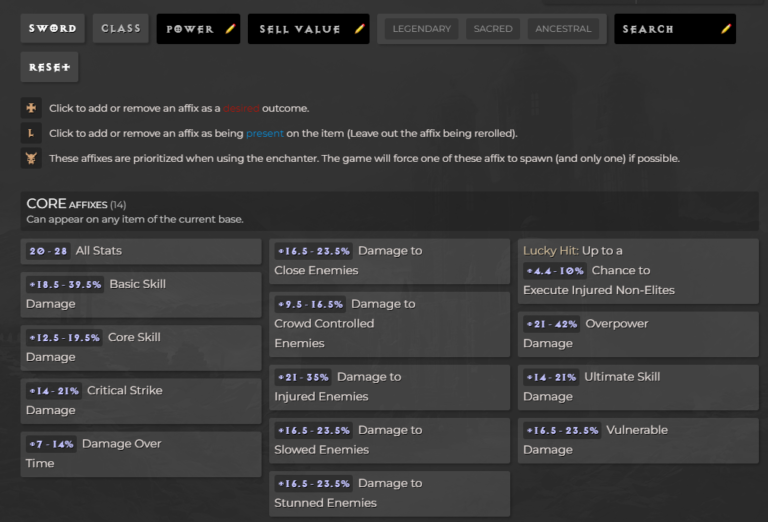This screenshot has height=522, width=768.
Task: Choose the Overpower Damage affix
Action: pyautogui.click(x=638, y=334)
